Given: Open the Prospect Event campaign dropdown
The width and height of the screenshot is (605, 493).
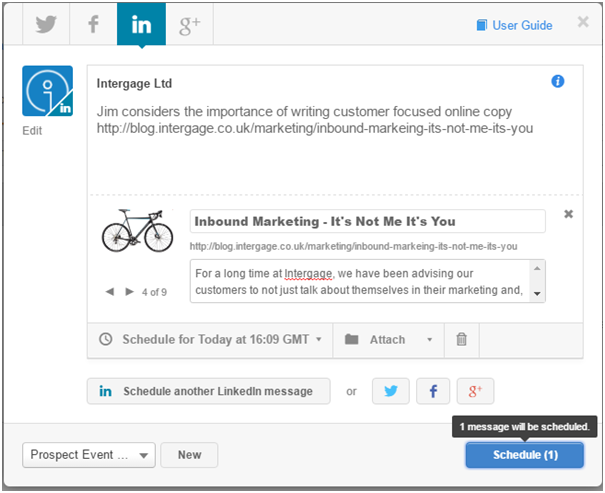Looking at the screenshot, I should point(89,455).
